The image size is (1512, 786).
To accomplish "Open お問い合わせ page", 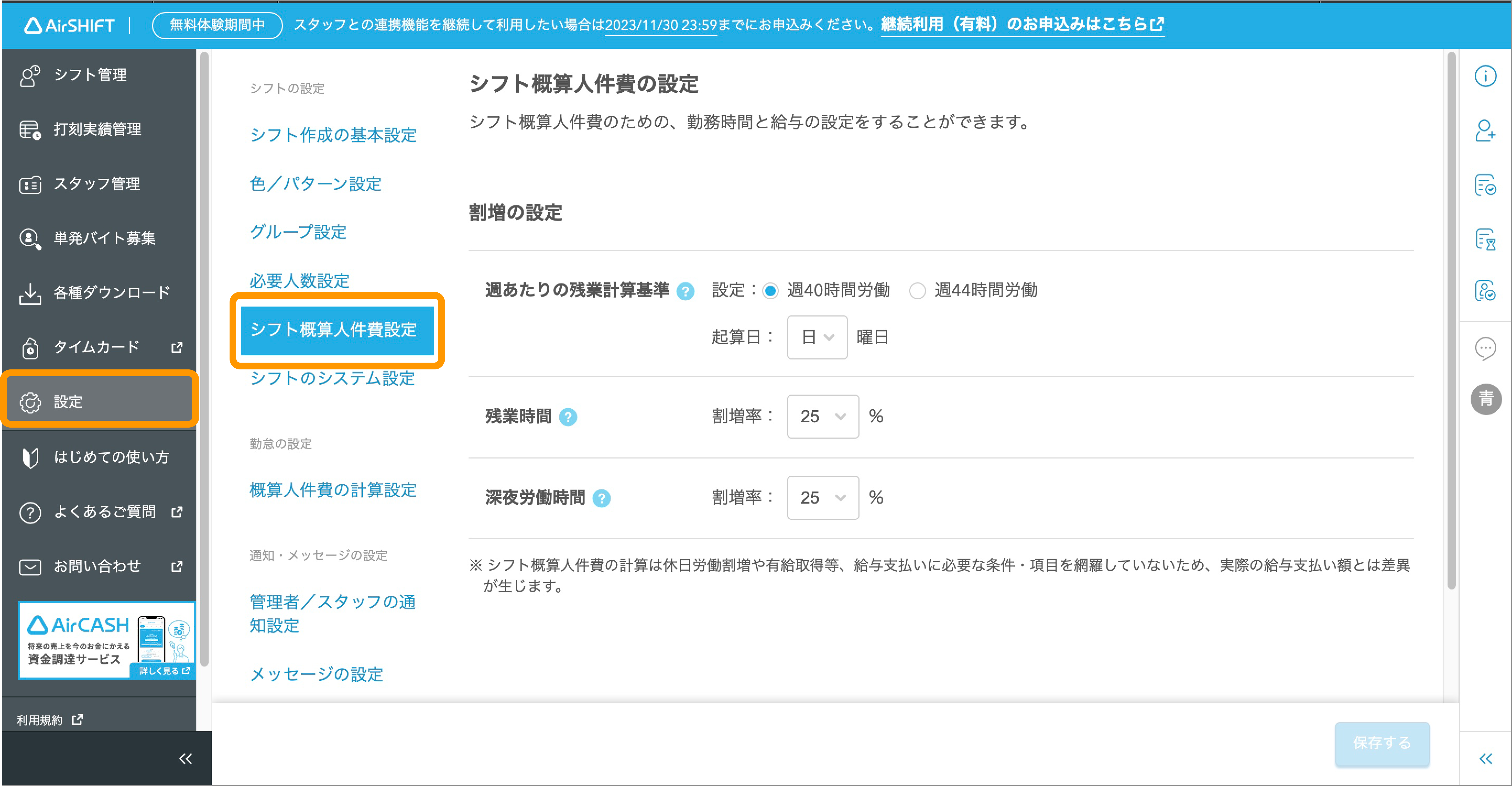I will click(99, 566).
